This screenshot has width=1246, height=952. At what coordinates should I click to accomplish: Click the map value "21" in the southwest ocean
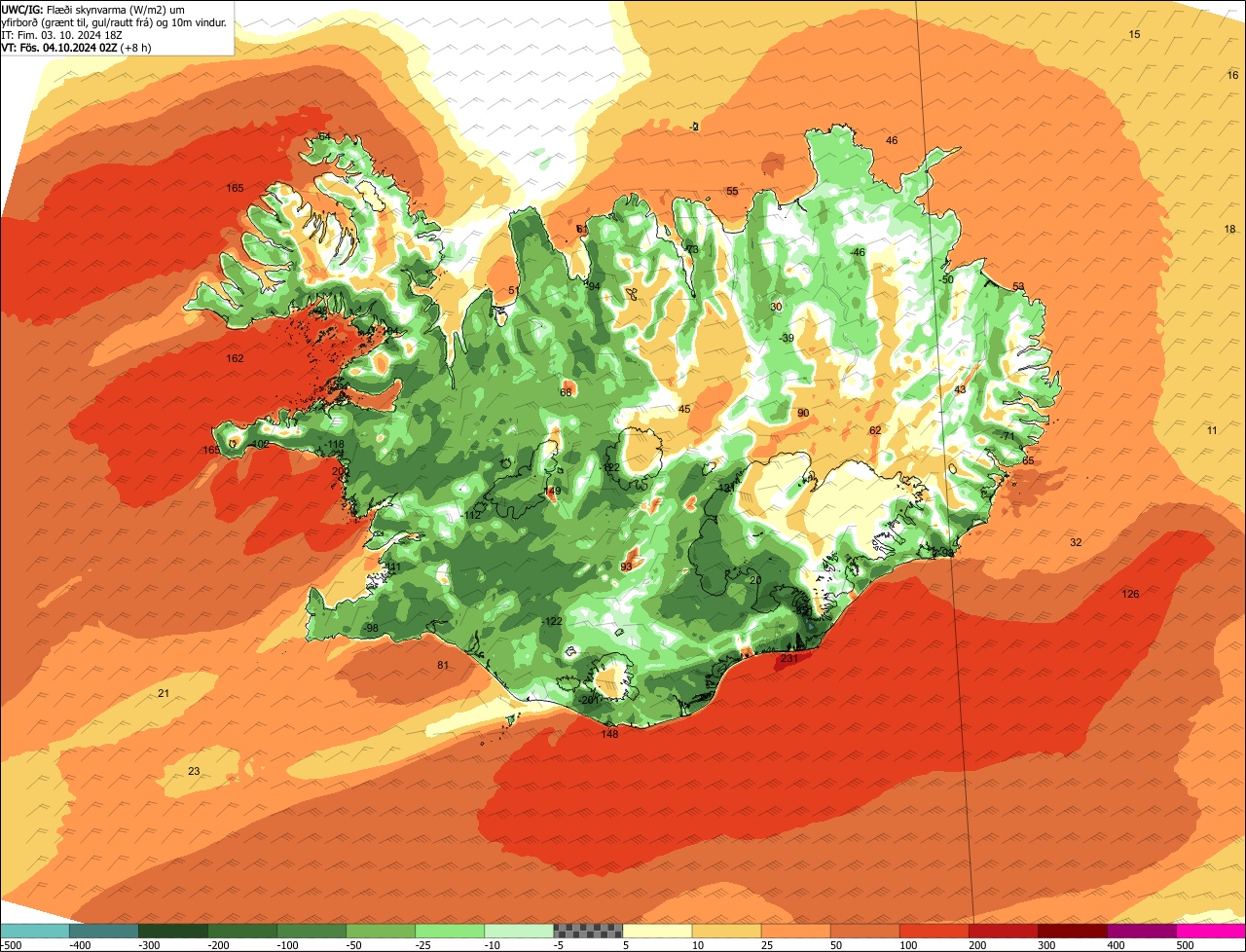tap(164, 693)
